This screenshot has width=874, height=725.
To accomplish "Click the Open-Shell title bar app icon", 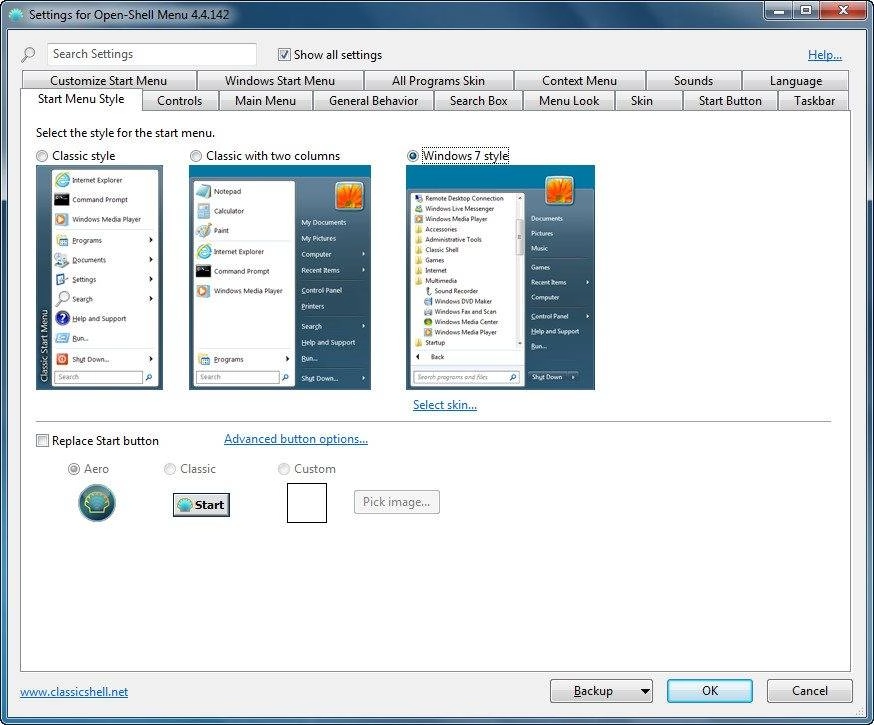I will (x=16, y=14).
